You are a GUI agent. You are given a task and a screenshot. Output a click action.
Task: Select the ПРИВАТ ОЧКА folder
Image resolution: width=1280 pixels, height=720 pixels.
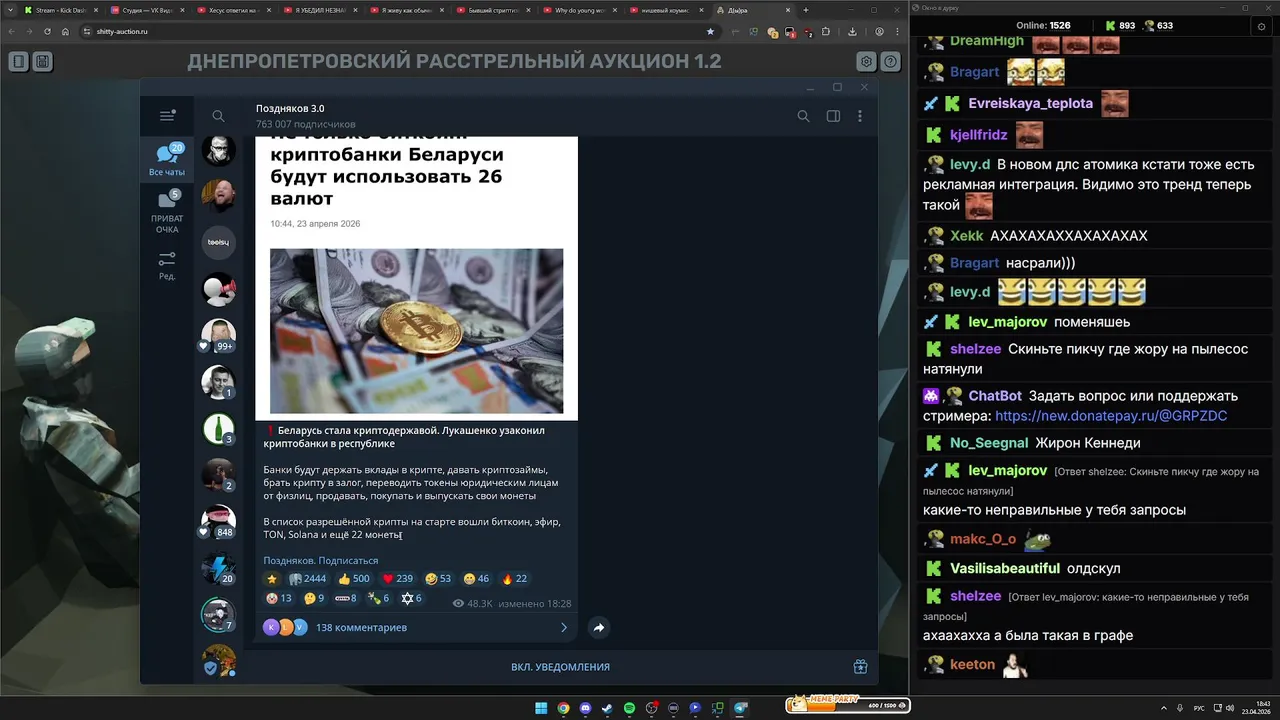[167, 213]
